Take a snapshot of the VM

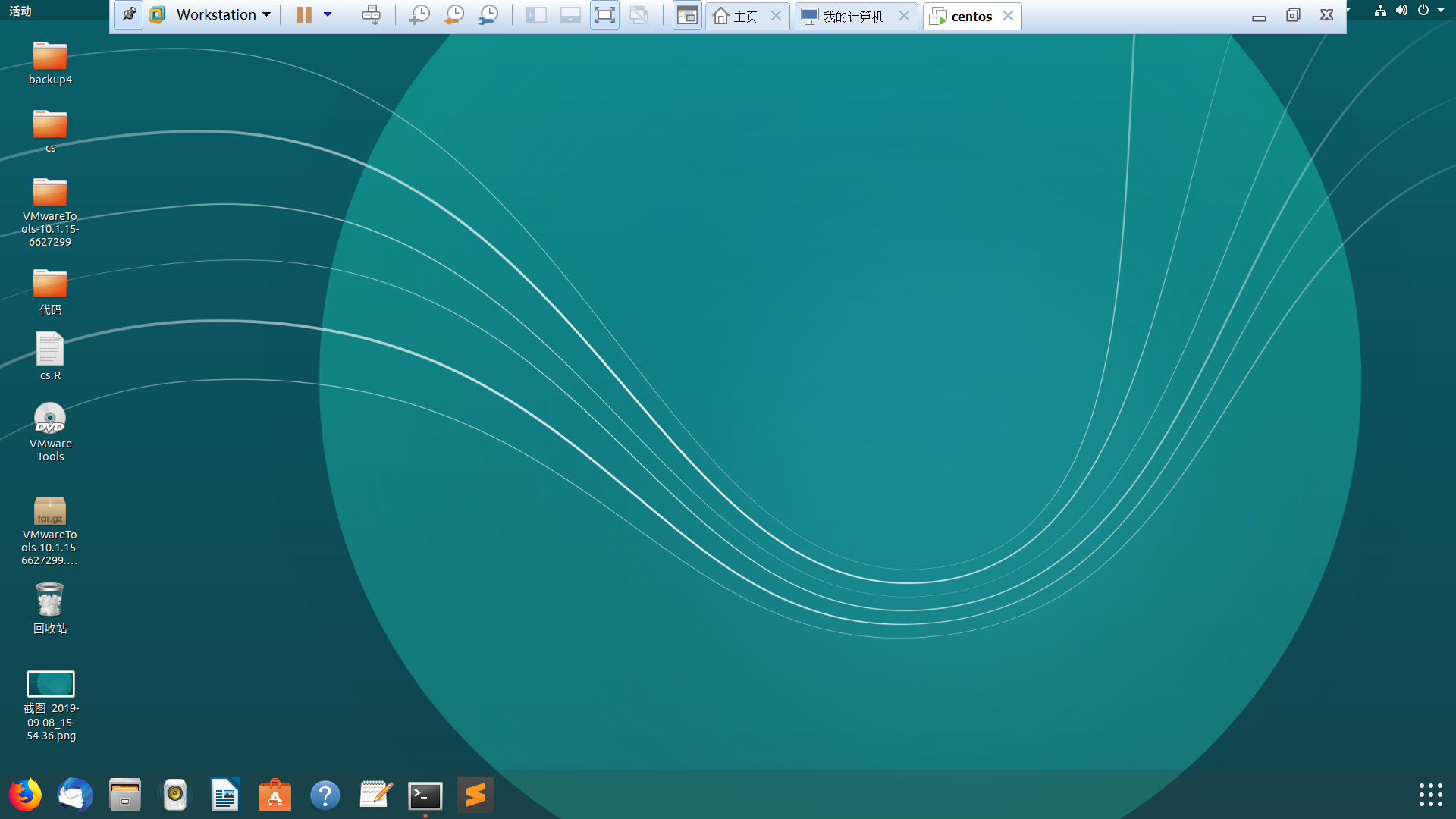[419, 14]
